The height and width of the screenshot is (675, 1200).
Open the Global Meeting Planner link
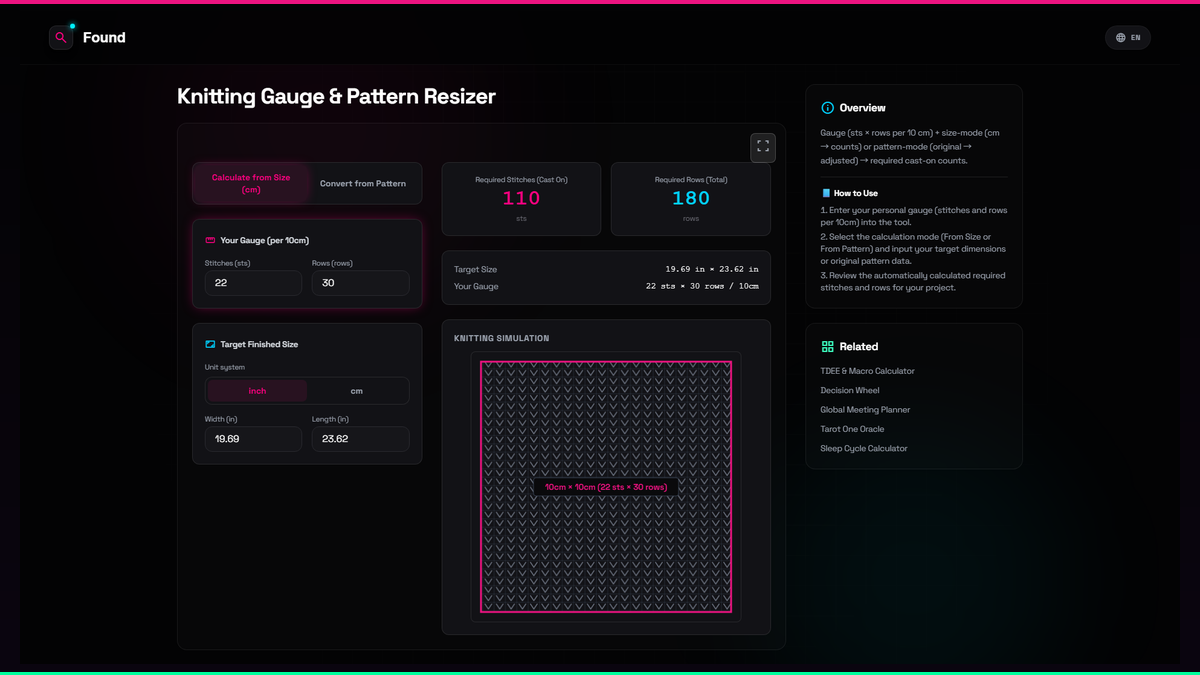point(865,410)
